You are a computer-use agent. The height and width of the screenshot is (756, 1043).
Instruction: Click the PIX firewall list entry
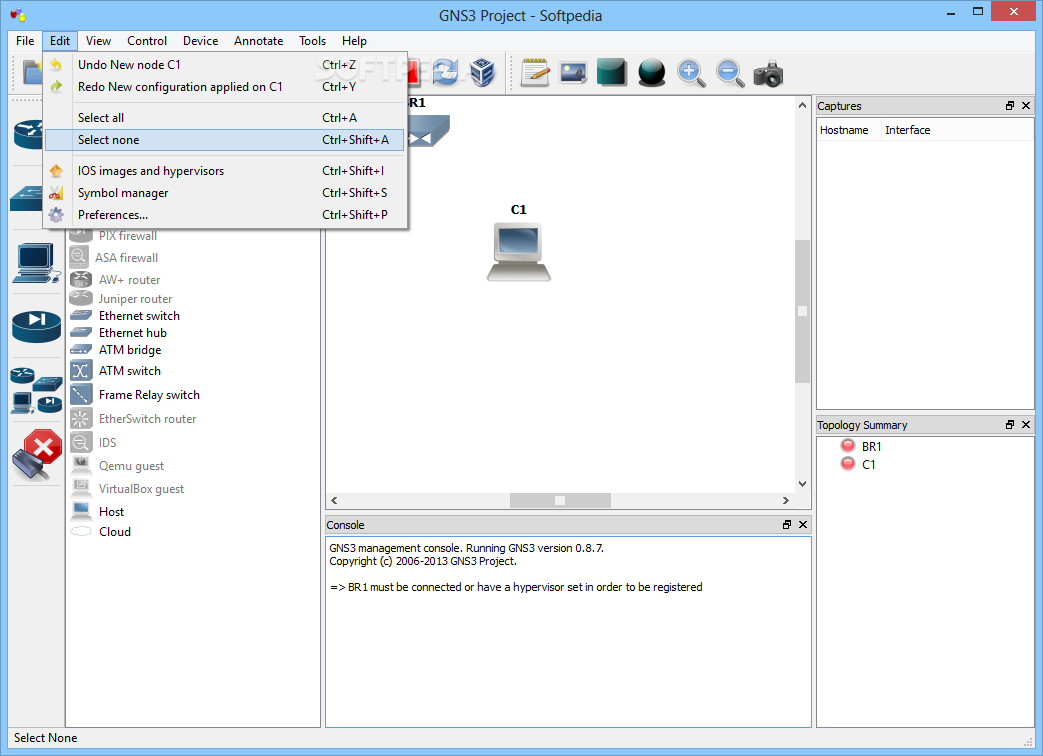coord(127,235)
